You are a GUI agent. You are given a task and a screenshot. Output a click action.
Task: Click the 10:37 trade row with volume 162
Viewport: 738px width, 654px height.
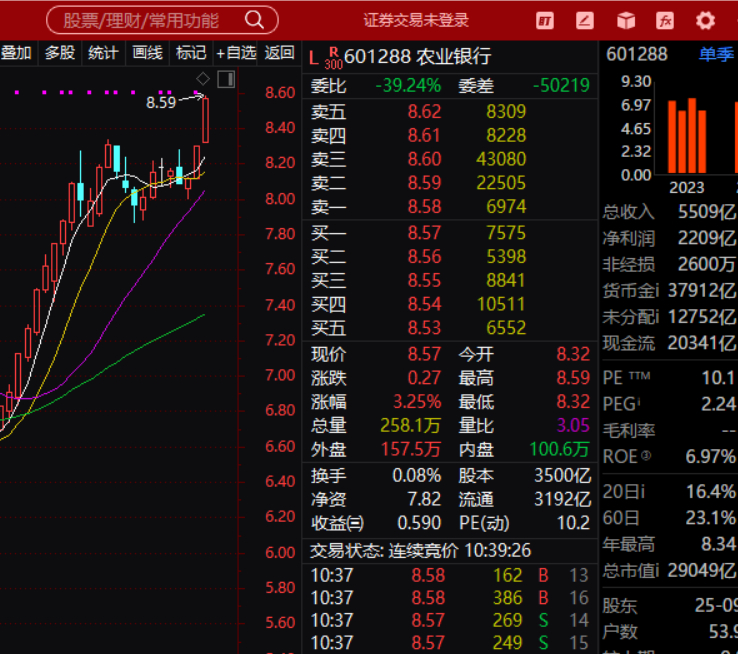coord(449,575)
